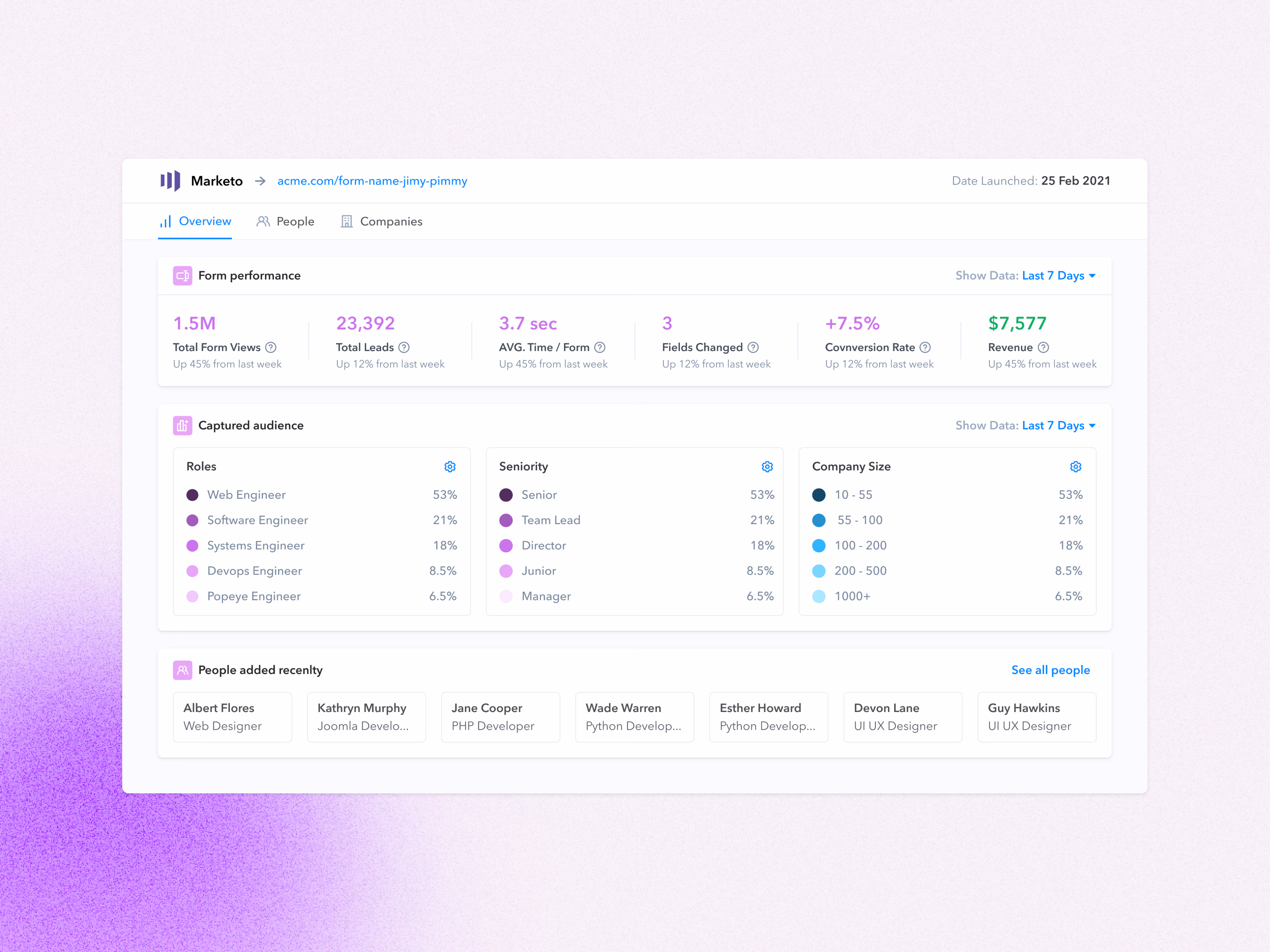Click the arrow icon after Marketo
Image resolution: width=1270 pixels, height=952 pixels.
click(x=260, y=181)
